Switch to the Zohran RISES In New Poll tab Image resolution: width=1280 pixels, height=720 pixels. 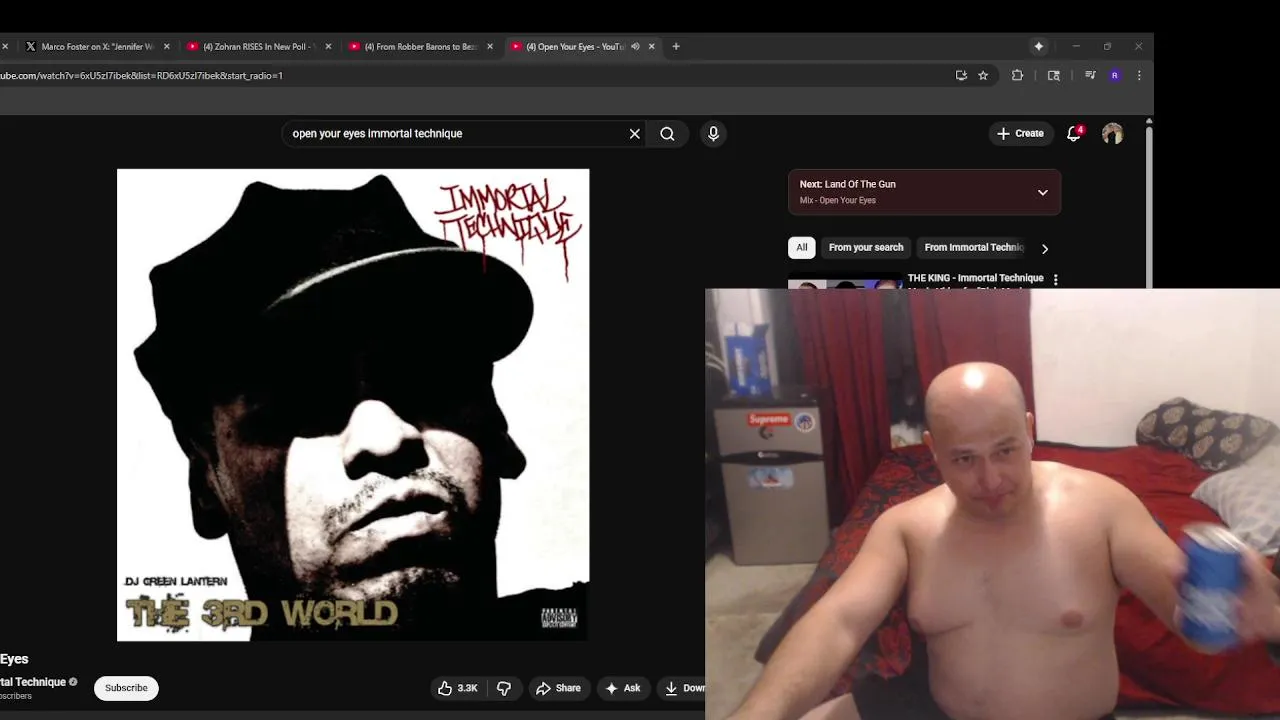pyautogui.click(x=259, y=46)
